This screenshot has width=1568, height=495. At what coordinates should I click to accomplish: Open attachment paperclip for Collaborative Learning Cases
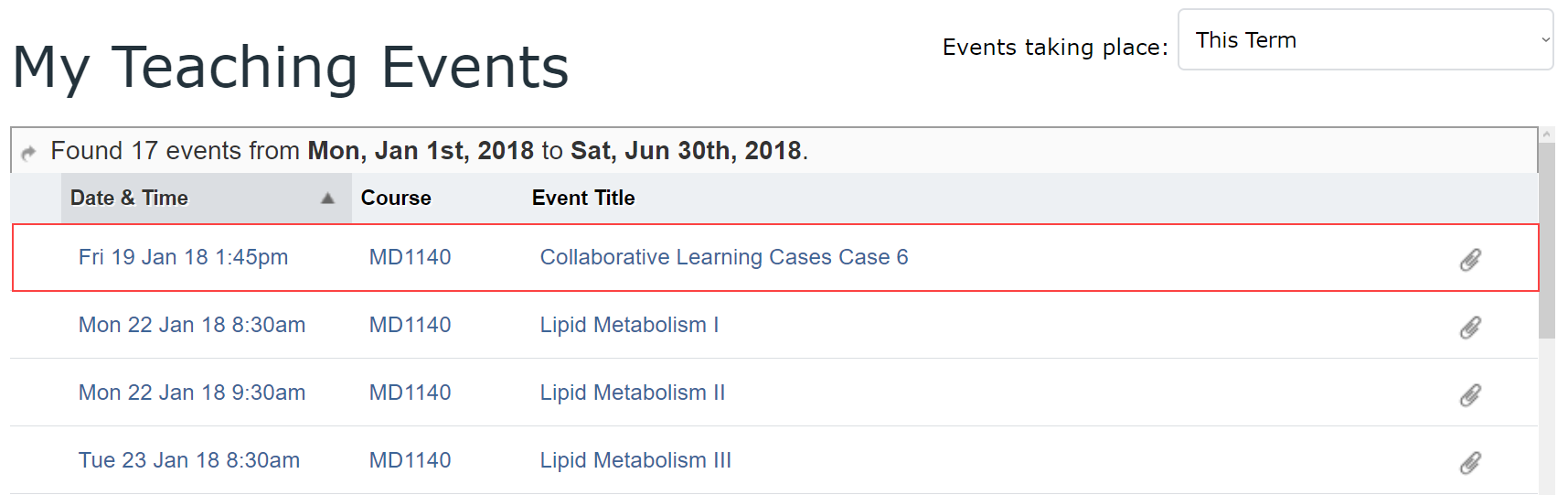tap(1470, 260)
